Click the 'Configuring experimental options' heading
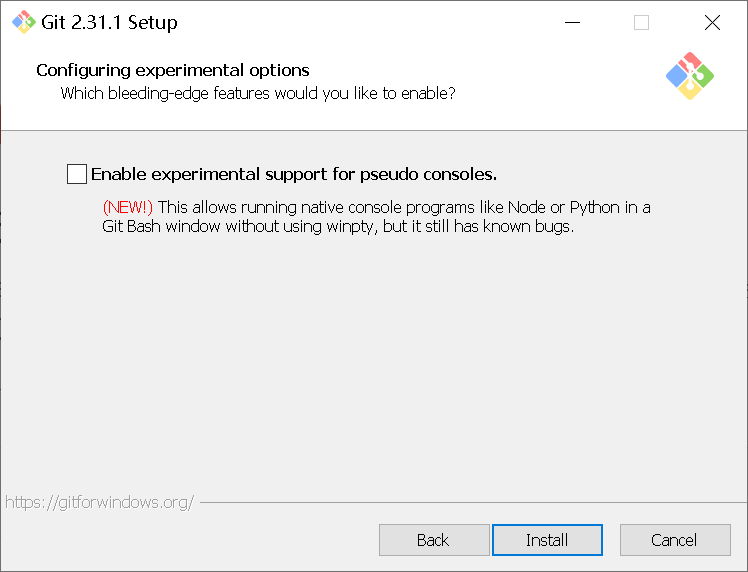 click(173, 70)
